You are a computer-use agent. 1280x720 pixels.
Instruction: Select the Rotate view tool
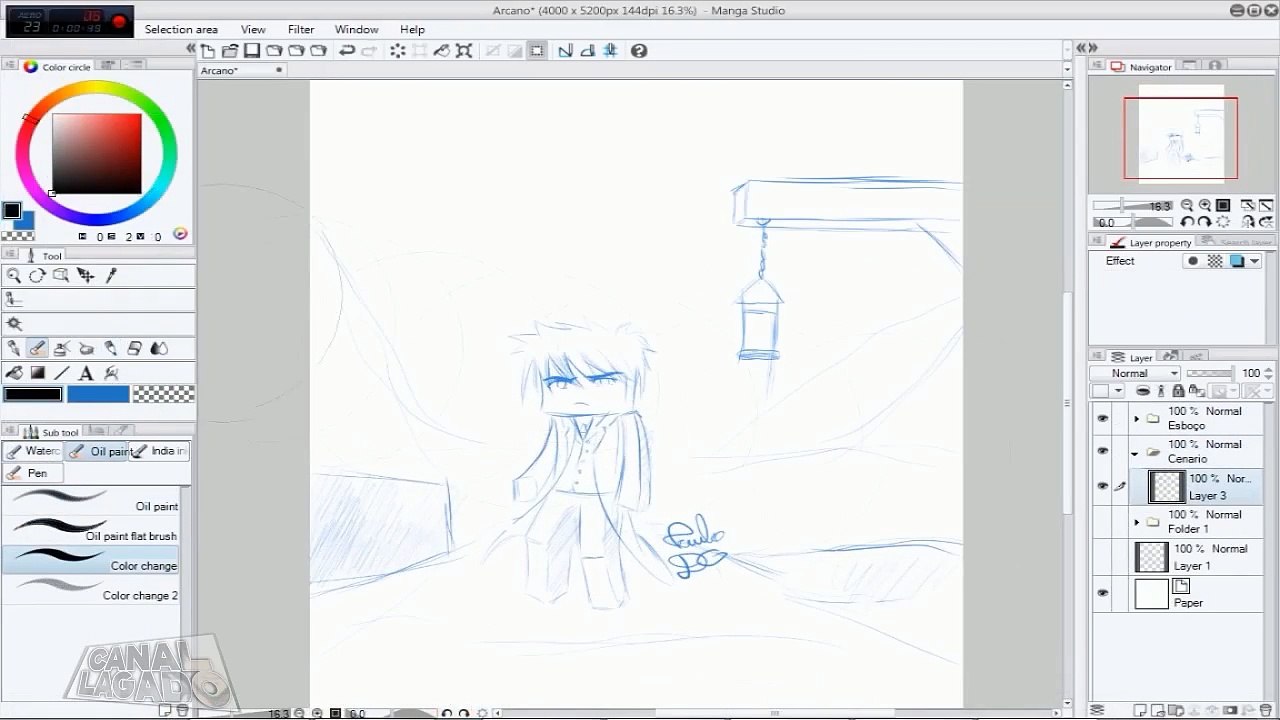(37, 276)
